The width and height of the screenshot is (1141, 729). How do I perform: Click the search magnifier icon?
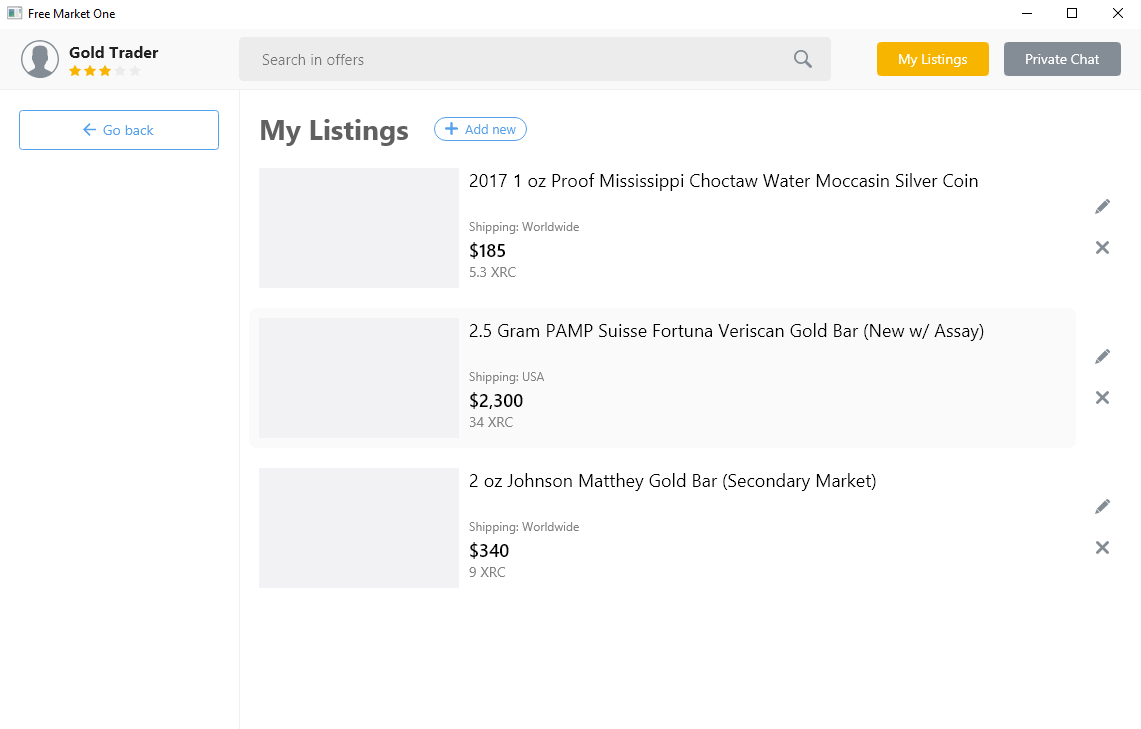[x=803, y=59]
